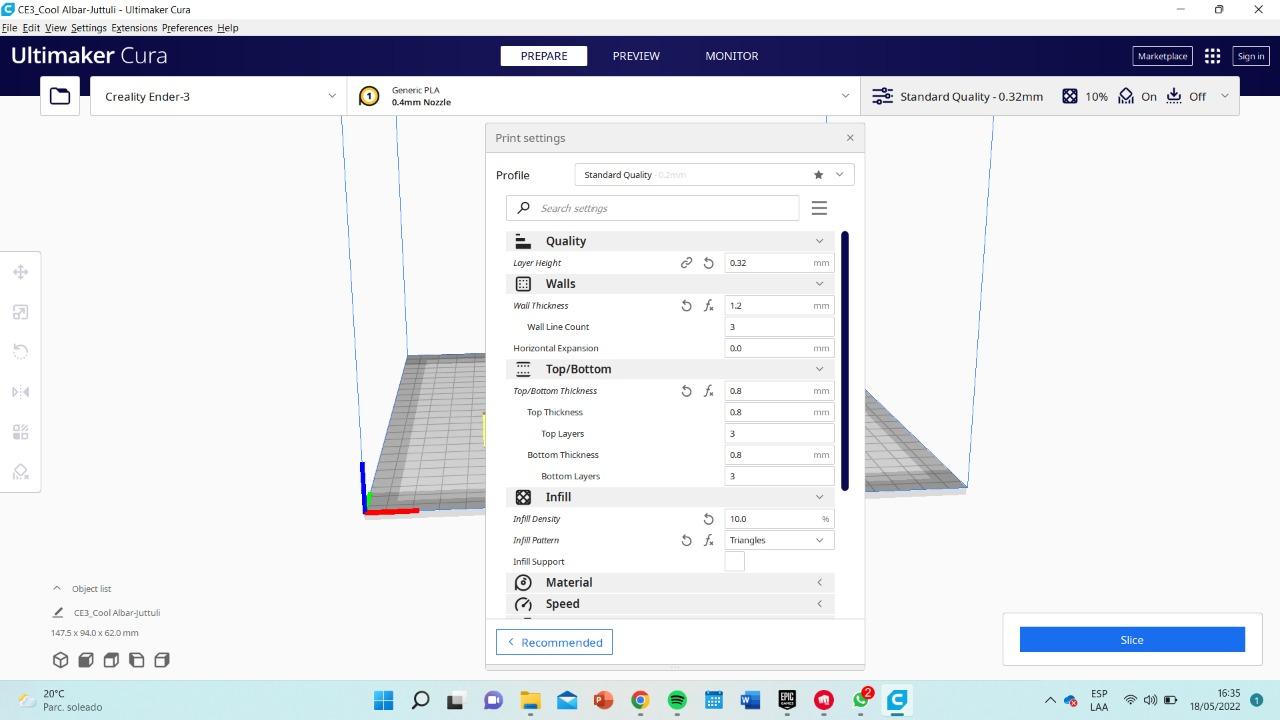Click the open file folder icon
The image size is (1280, 720).
(x=60, y=96)
